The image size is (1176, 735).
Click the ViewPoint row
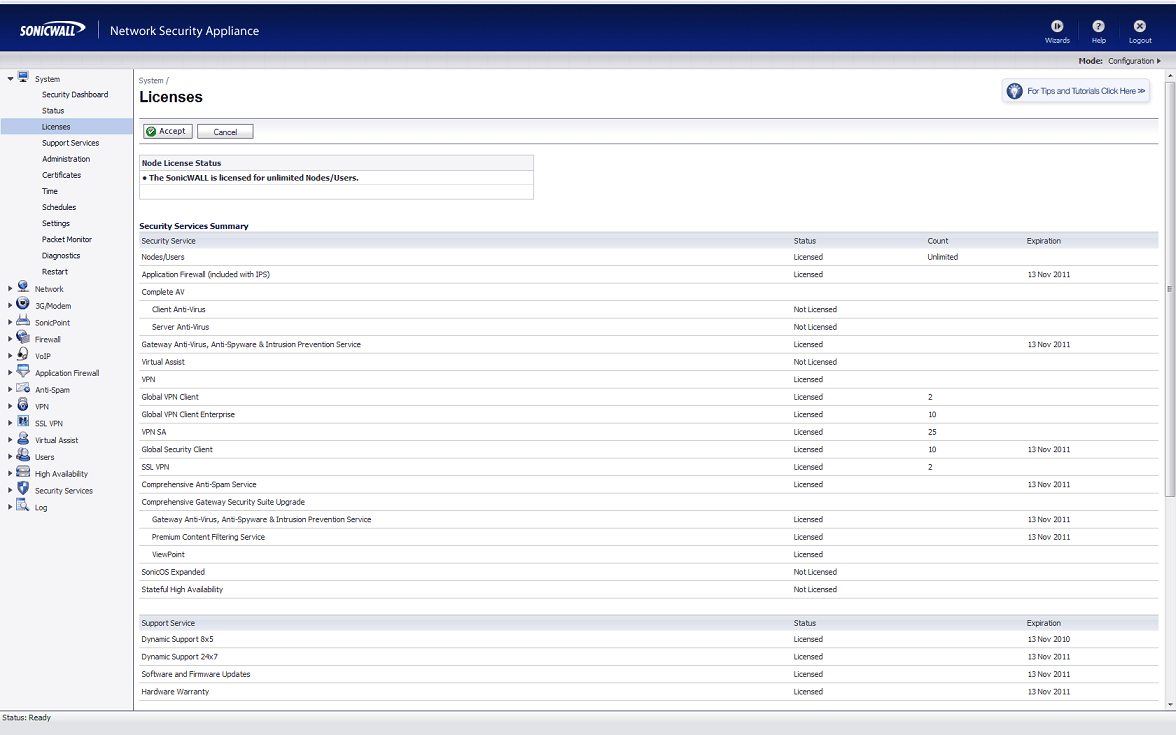pos(649,555)
